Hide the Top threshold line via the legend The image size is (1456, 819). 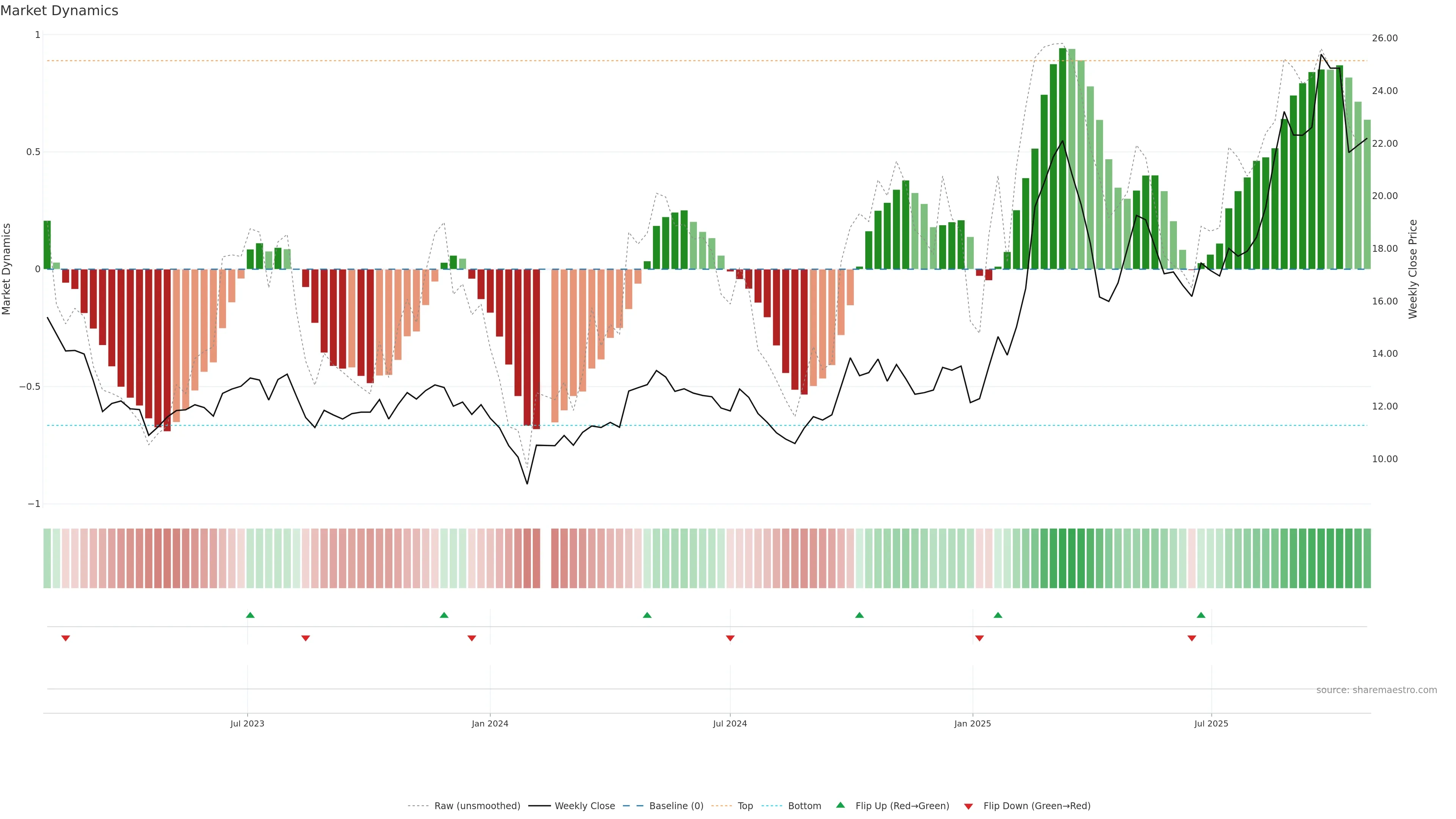745,806
